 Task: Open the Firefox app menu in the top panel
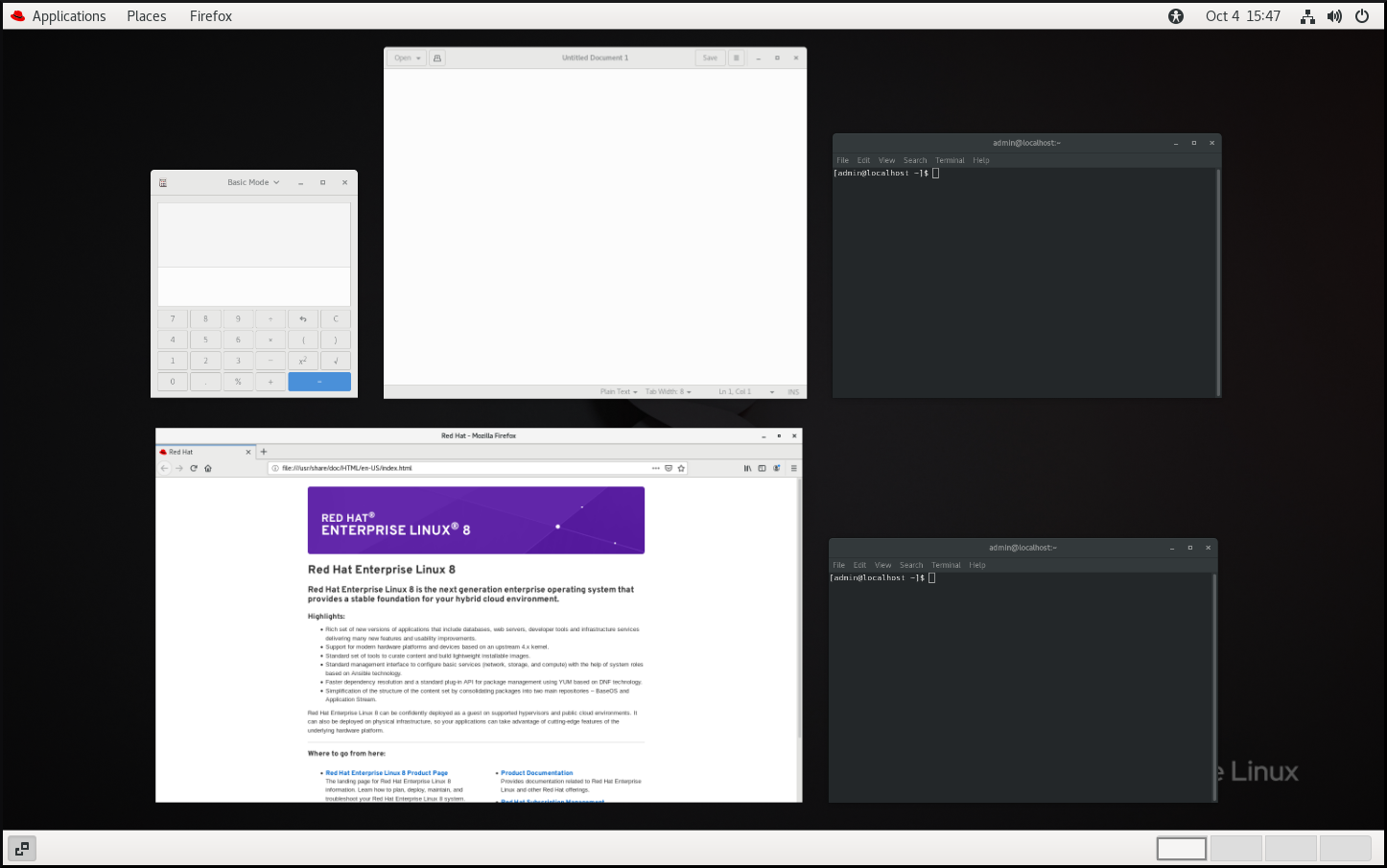[x=210, y=16]
